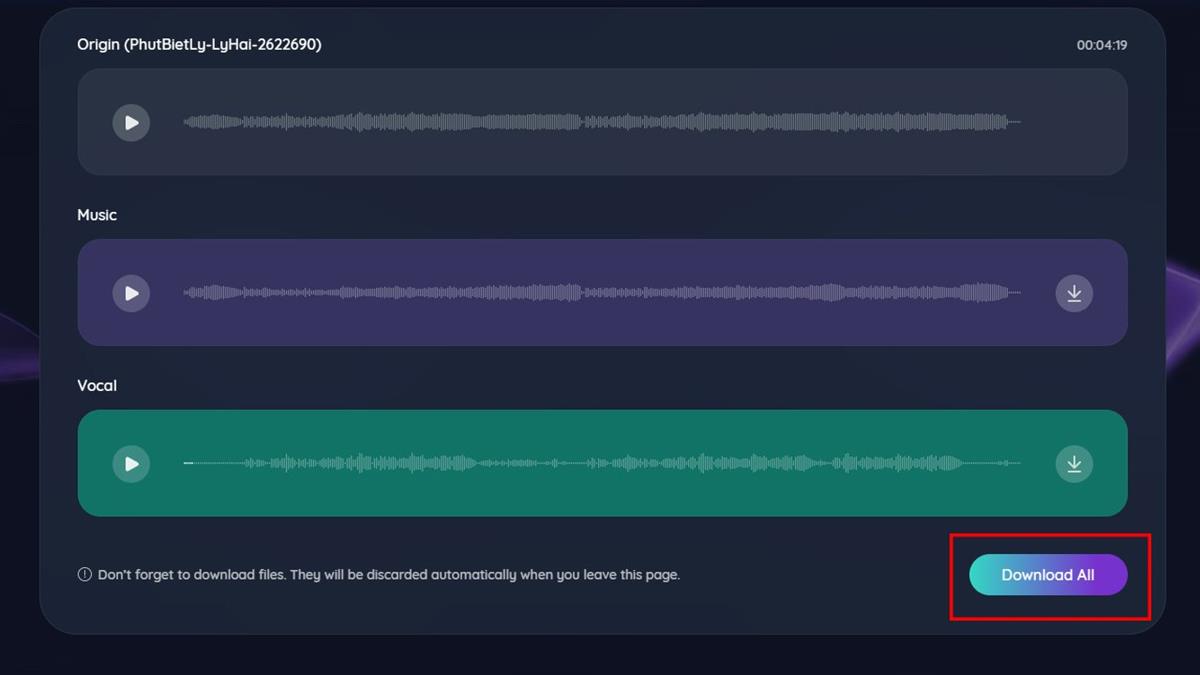Jump to the end of the Vocal waveform
The width and height of the screenshot is (1200, 675).
1017,464
